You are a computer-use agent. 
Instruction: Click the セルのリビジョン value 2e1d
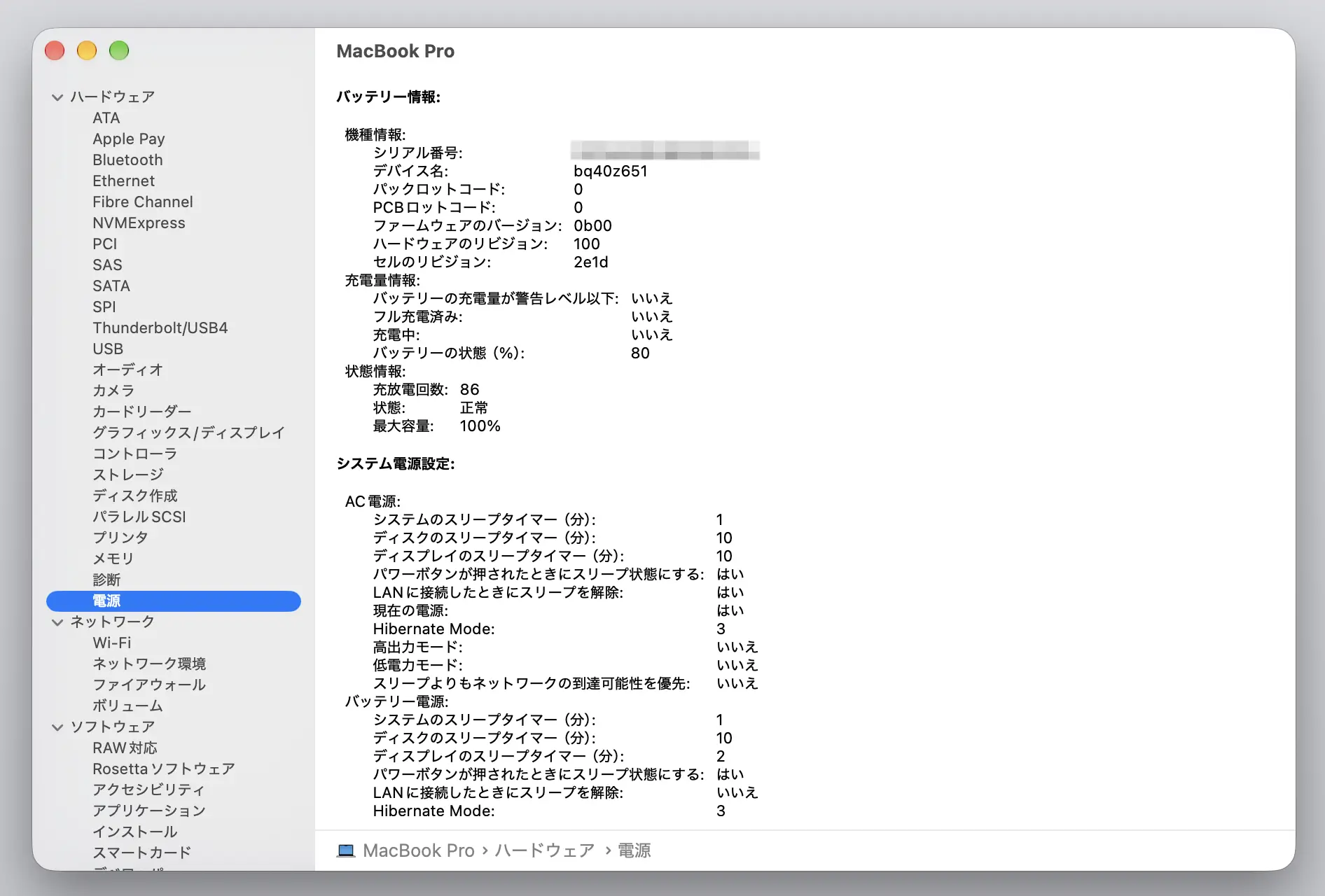[x=591, y=262]
